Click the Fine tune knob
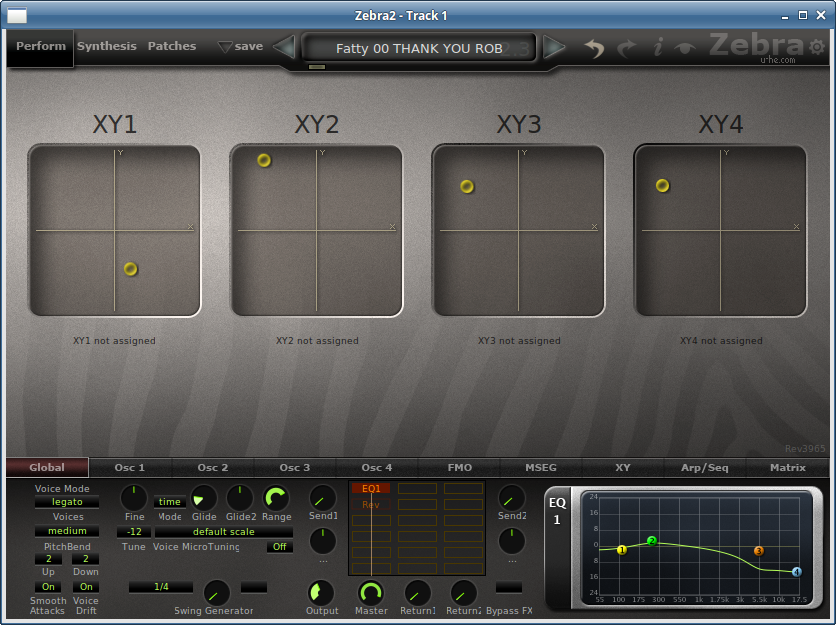Screen dimensions: 836x625 tap(134, 498)
